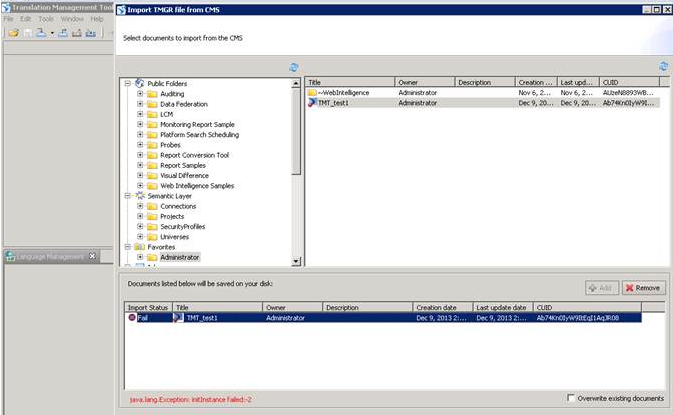
Task: Click the Creation date column header in the lower table
Action: tap(443, 307)
